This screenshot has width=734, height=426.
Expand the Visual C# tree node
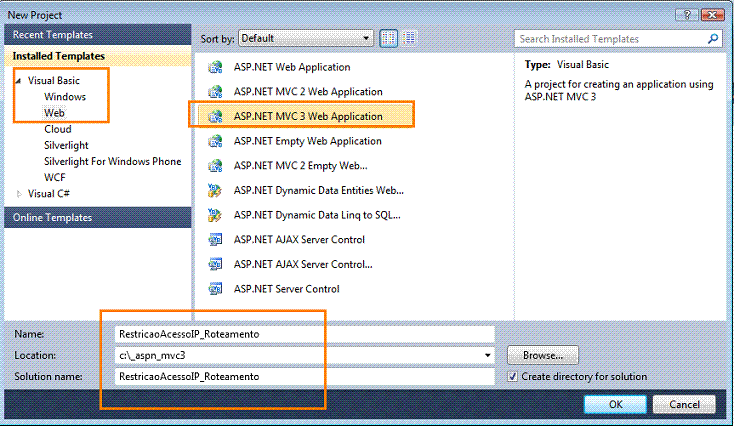pos(19,194)
